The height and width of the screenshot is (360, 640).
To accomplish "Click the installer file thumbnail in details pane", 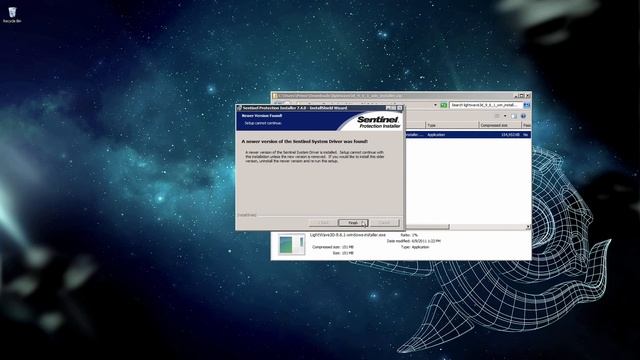I will (x=291, y=244).
